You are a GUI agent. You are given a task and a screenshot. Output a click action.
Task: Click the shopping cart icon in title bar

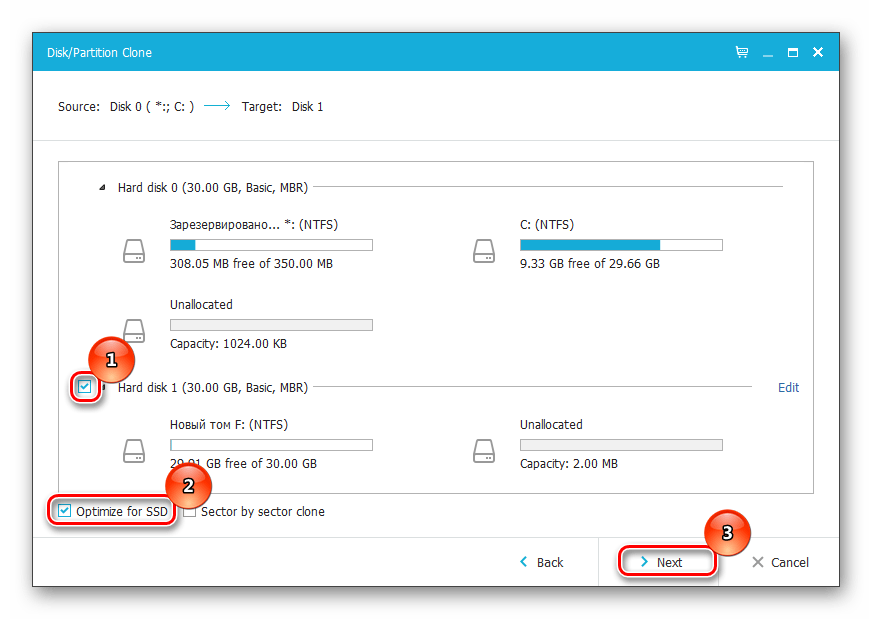[x=742, y=52]
